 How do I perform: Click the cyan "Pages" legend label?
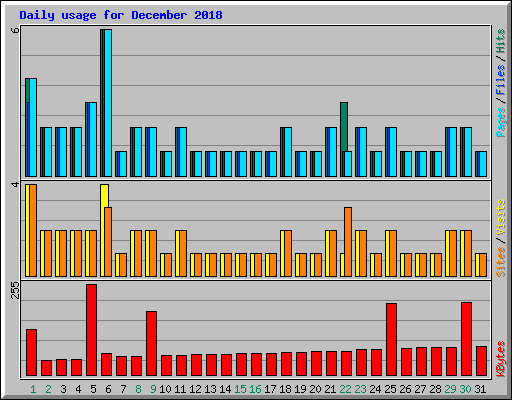coord(501,122)
